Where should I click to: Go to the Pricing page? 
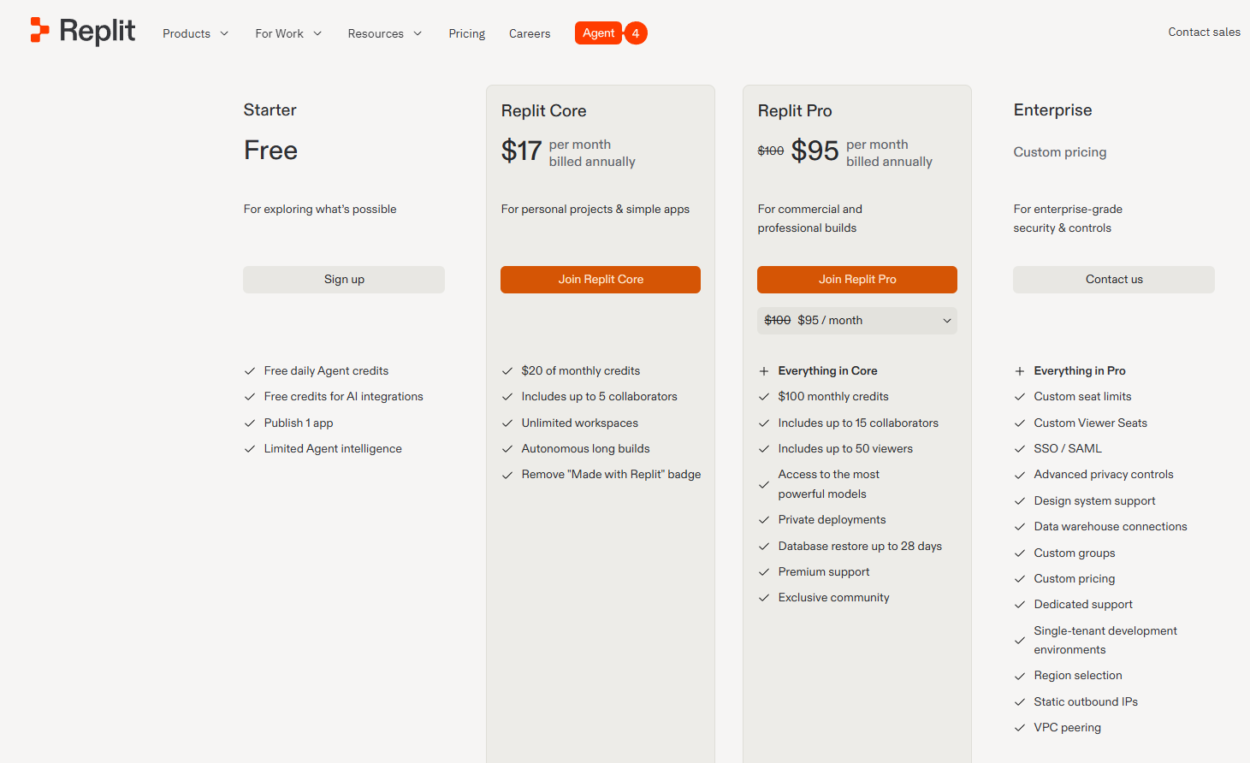coord(467,34)
